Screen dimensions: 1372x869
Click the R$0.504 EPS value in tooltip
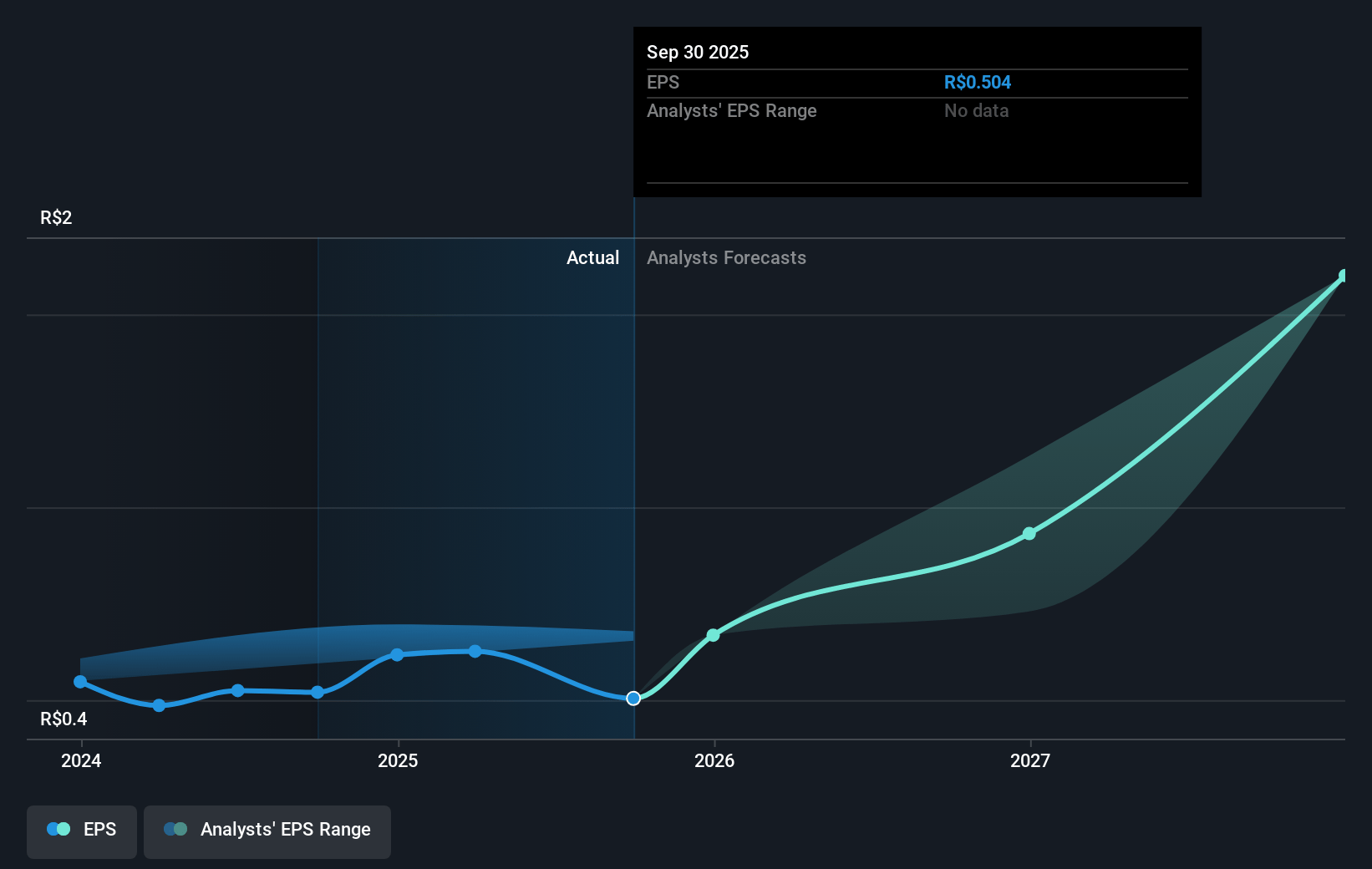pyautogui.click(x=977, y=83)
